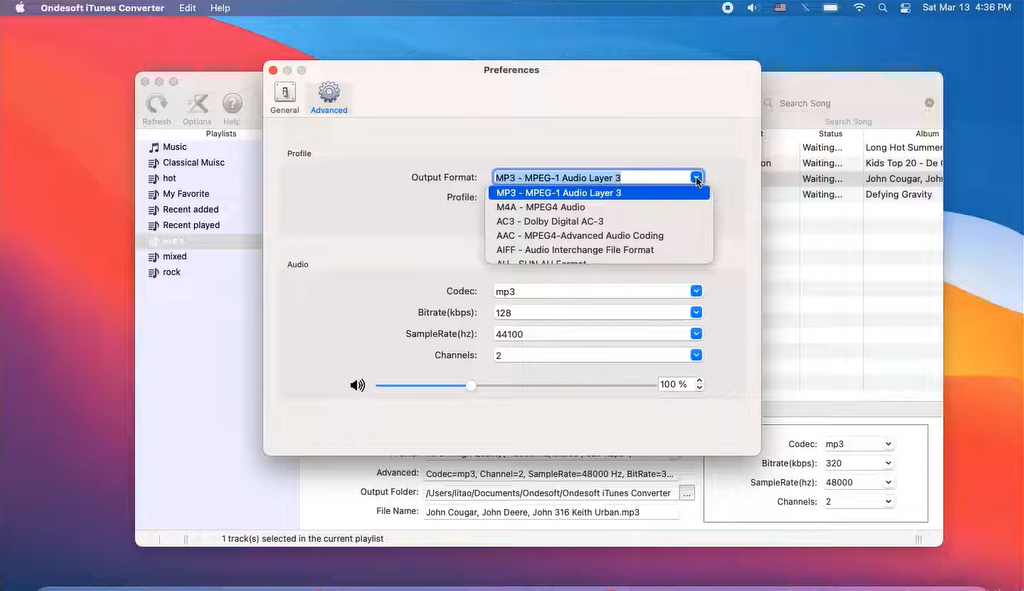Click the 100 % volume field

[675, 385]
